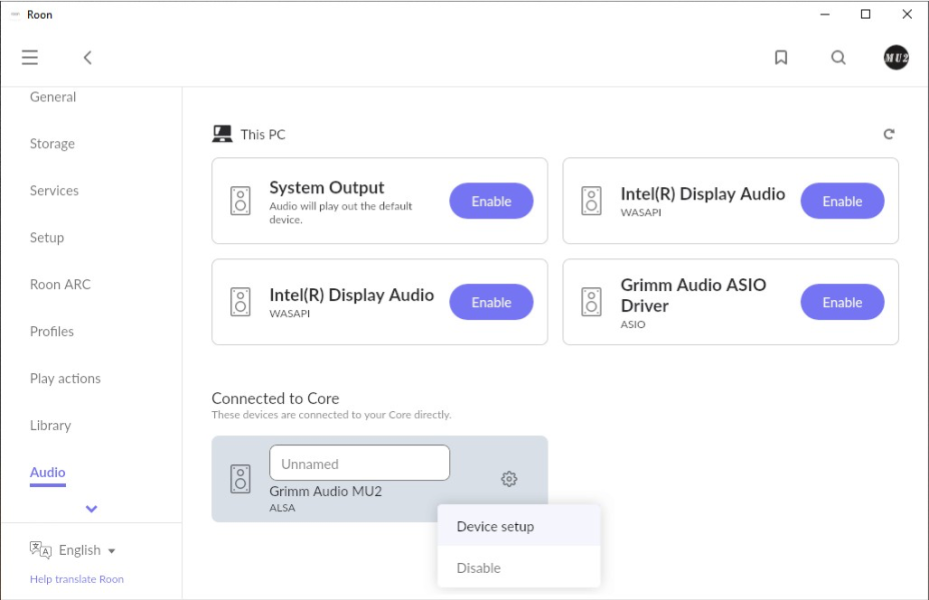Viewport: 929px width, 600px height.
Task: Open the Roon ARC settings tab
Action: click(60, 284)
